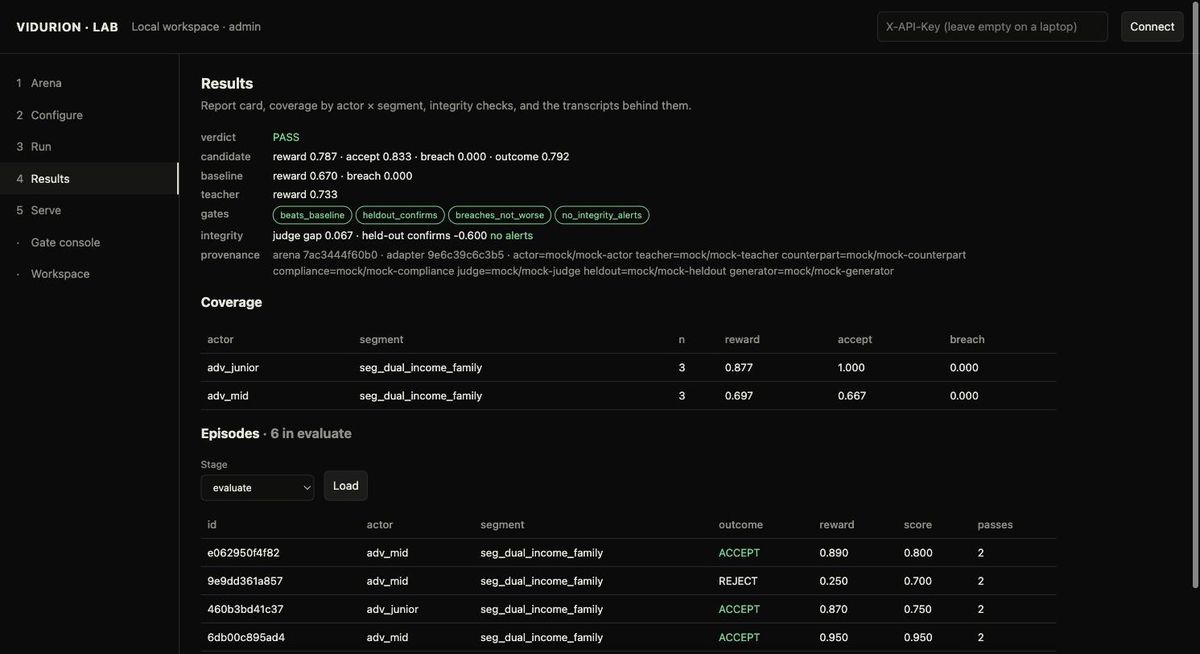Expand the Stage dropdown showing evaluate

[x=257, y=487]
